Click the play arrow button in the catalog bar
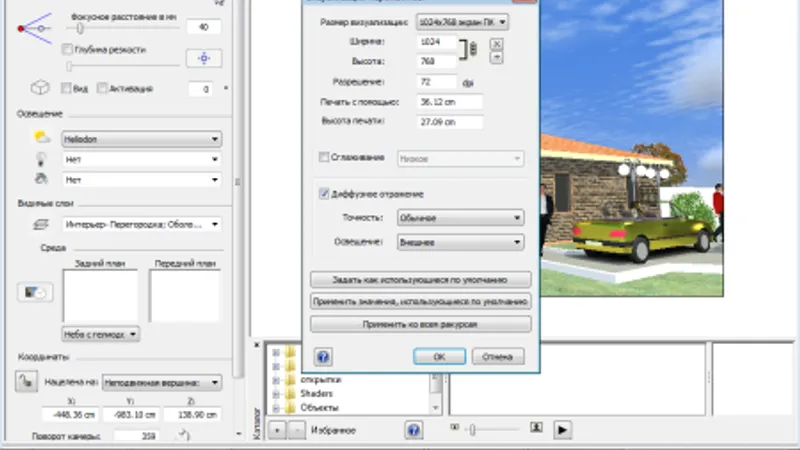This screenshot has height=450, width=800. point(562,430)
